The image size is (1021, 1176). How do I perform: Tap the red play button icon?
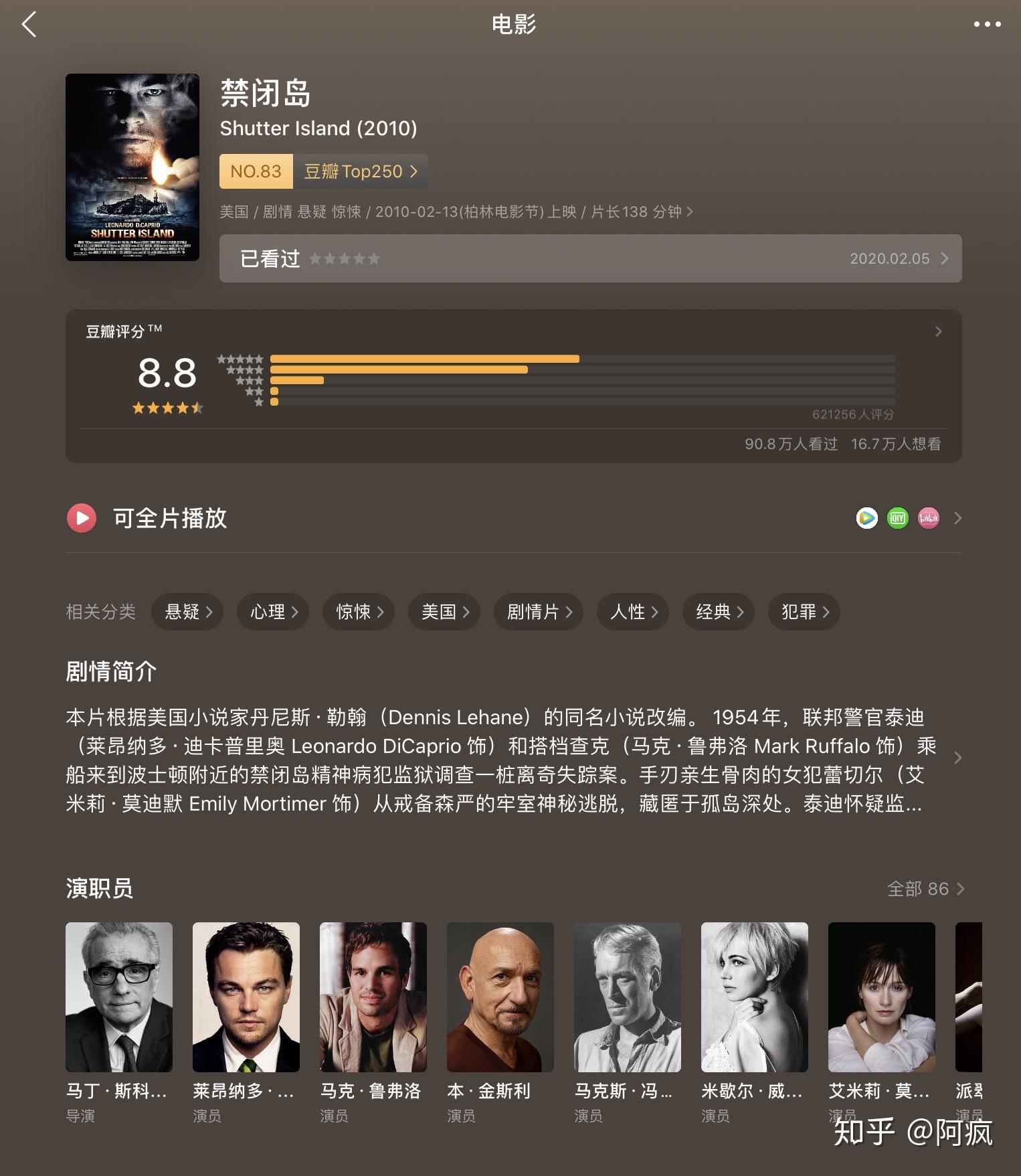pyautogui.click(x=82, y=518)
